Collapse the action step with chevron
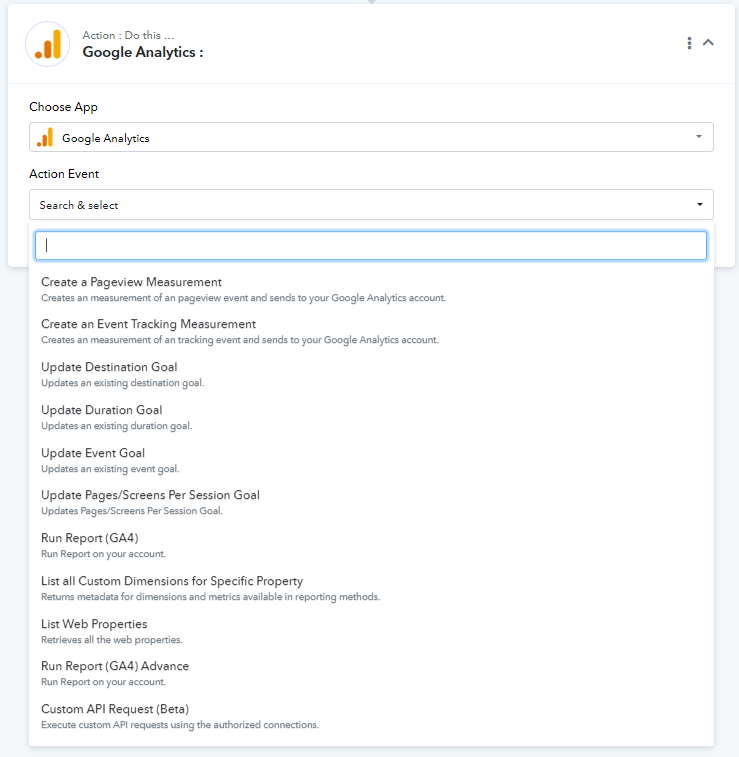This screenshot has width=739, height=757. point(708,42)
